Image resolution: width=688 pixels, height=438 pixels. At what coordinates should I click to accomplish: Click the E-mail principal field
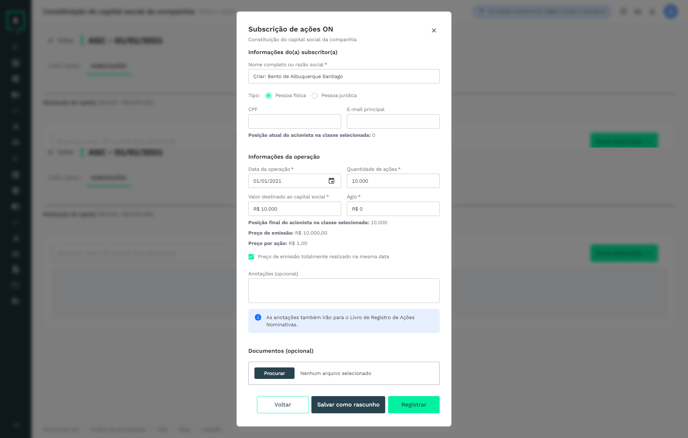point(393,122)
